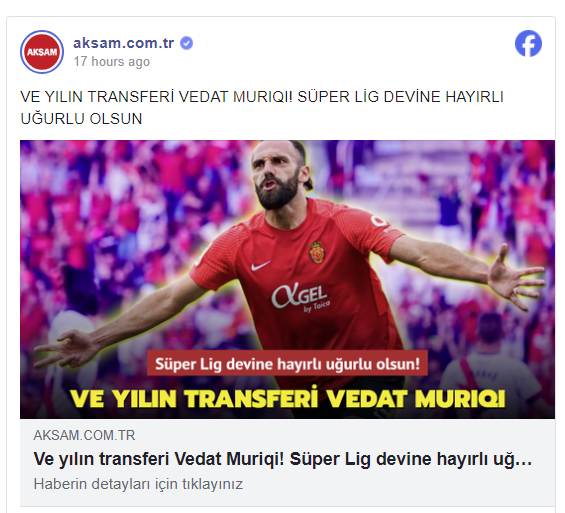Click the "by Taica" text under sponsor logo

tap(317, 307)
